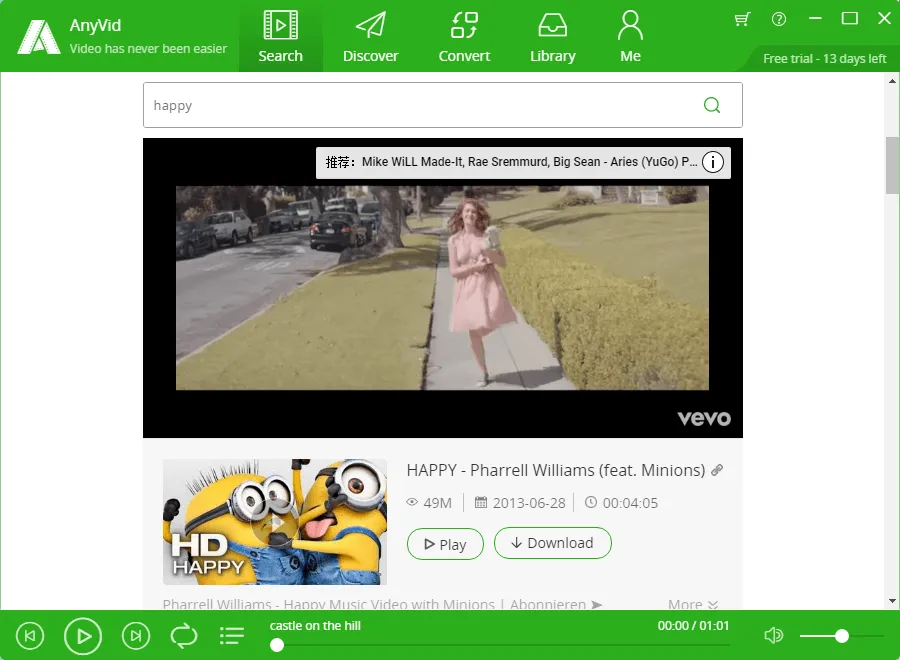Viewport: 900px width, 660px height.
Task: Open the Convert tab
Action: 464,36
